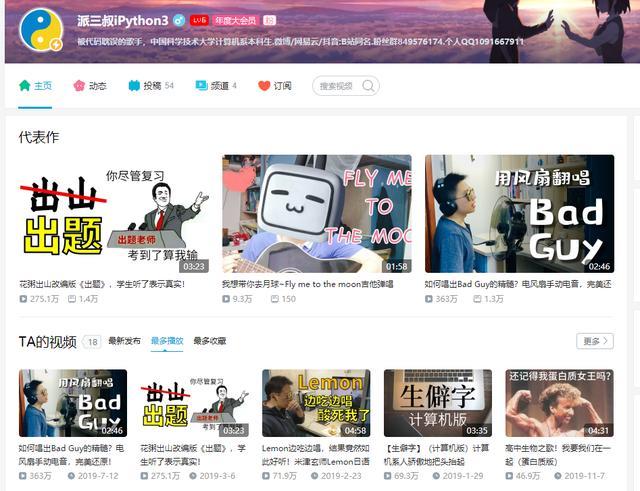Click the magnifier search icon

(368, 86)
